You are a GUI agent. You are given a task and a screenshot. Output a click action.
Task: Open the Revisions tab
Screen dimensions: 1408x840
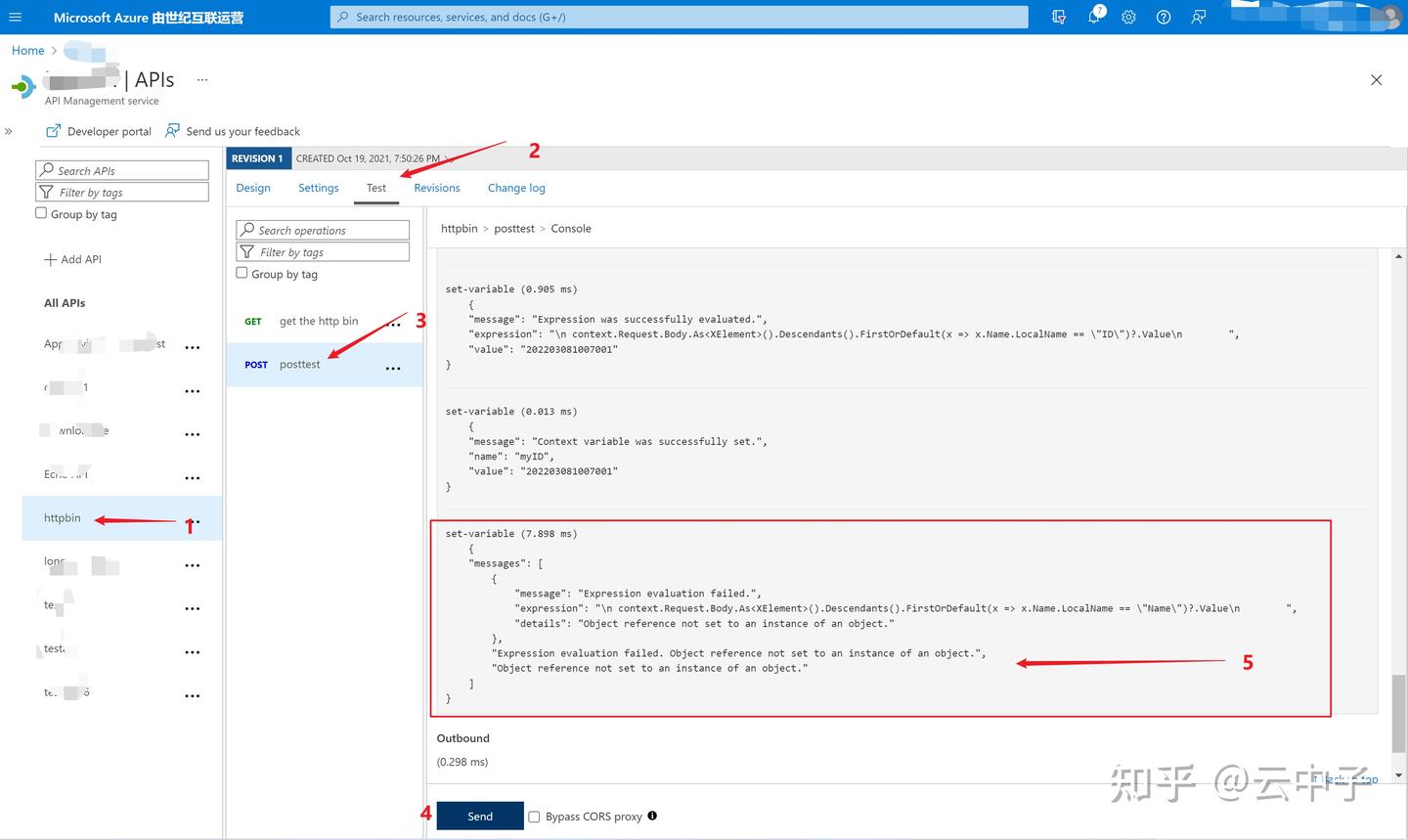coord(437,188)
